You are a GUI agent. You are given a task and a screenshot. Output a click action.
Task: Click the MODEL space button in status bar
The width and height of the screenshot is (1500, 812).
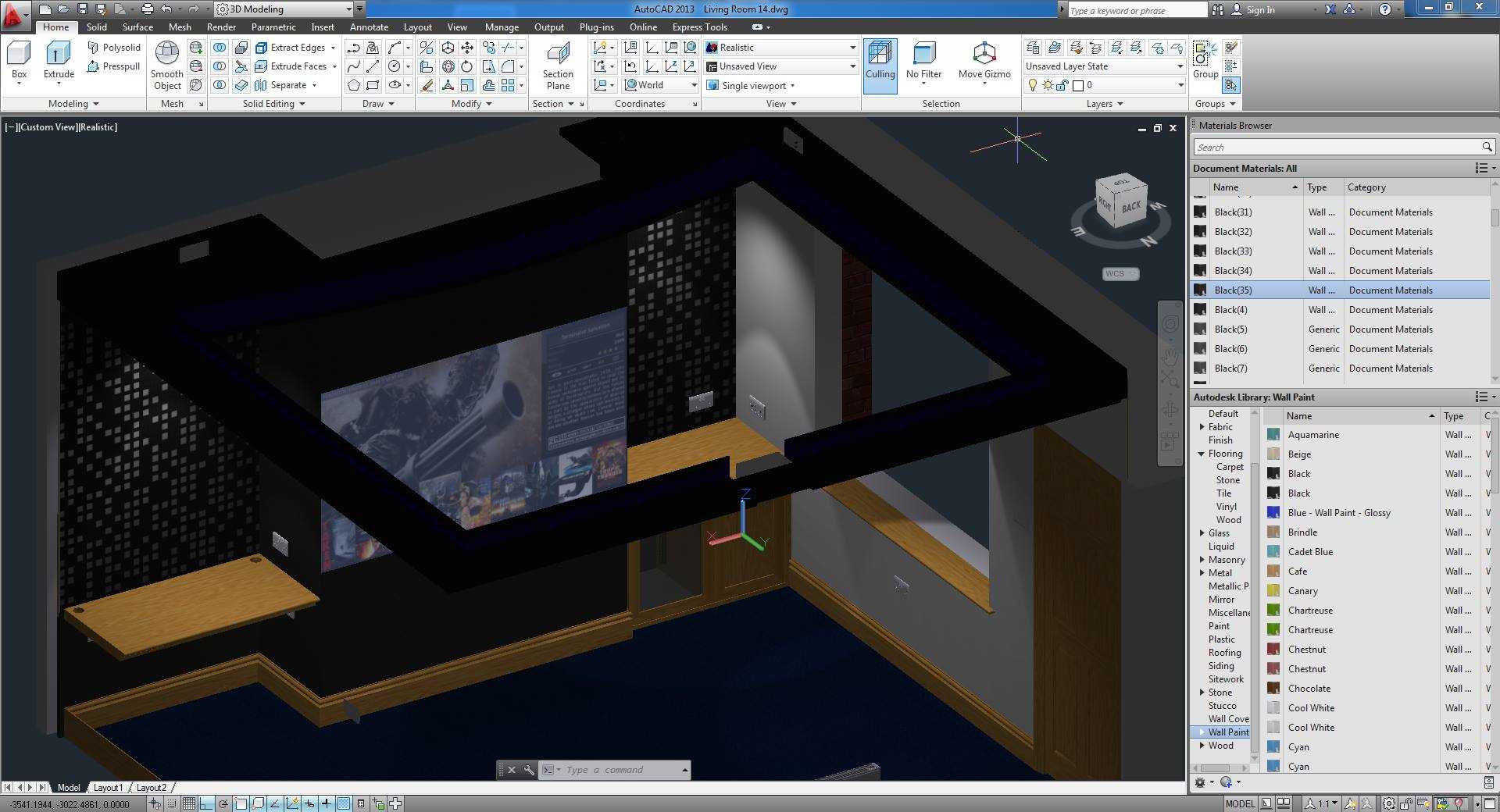(1240, 803)
